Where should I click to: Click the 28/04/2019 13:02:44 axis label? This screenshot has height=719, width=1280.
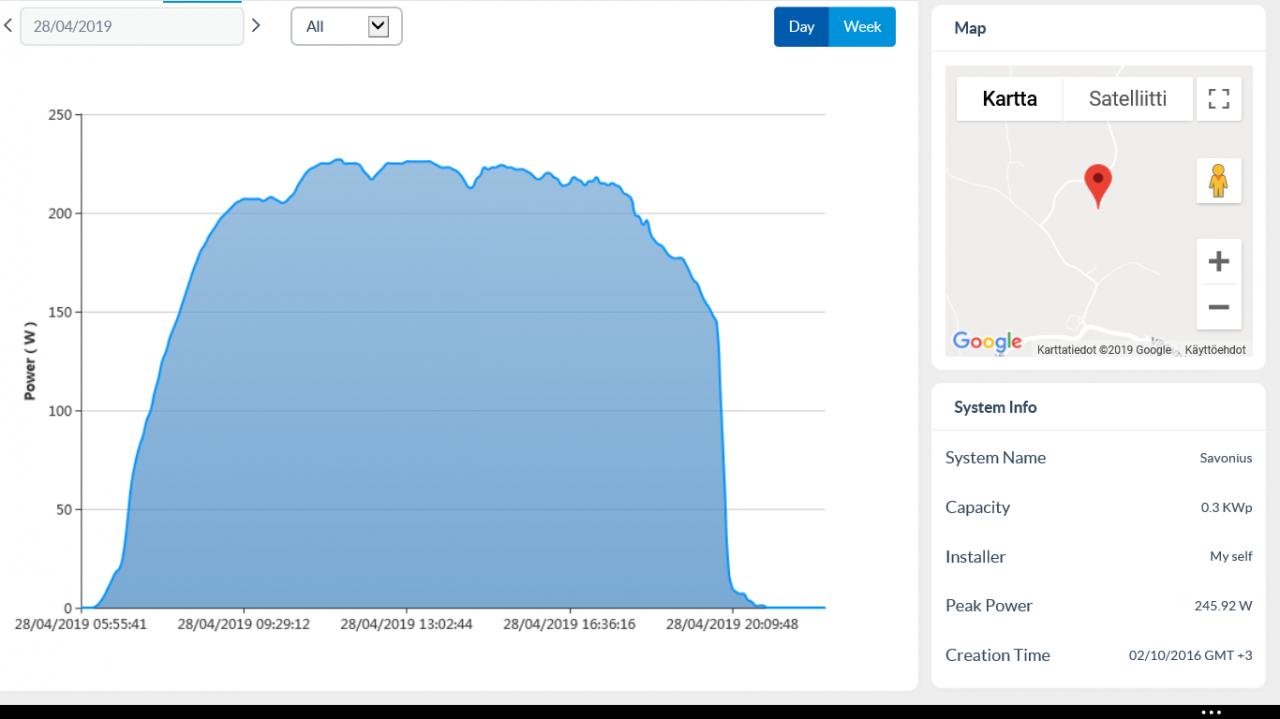[x=406, y=624]
